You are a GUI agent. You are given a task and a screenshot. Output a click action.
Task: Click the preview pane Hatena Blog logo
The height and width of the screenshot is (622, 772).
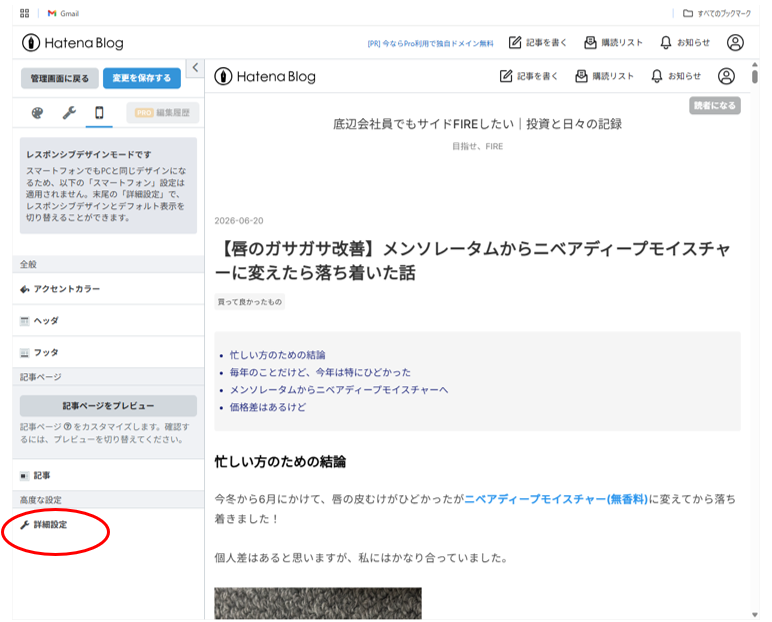coord(265,76)
